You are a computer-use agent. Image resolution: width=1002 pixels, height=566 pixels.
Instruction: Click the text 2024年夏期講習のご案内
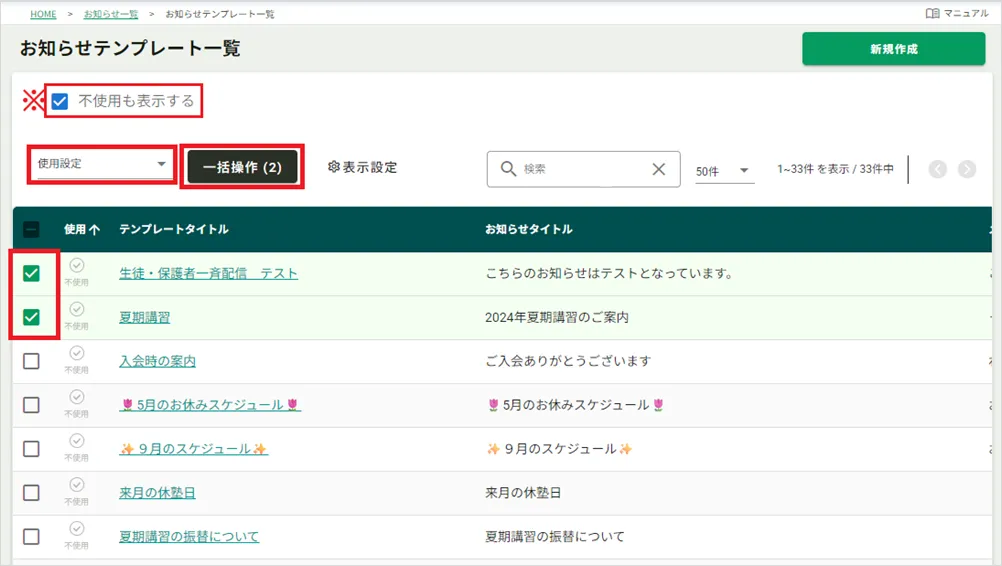[x=557, y=317]
